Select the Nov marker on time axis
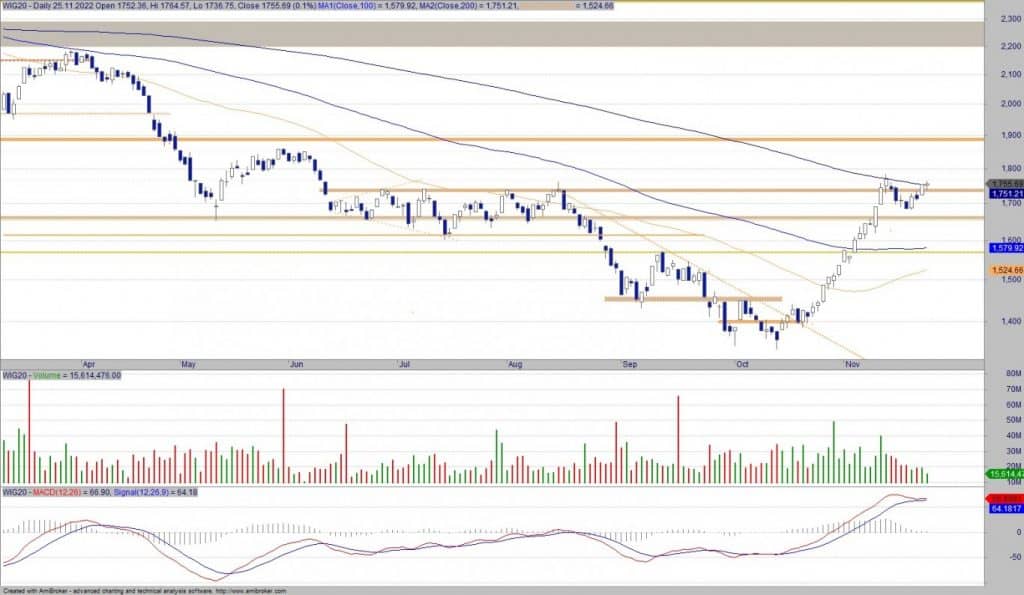This screenshot has width=1024, height=595. tap(851, 366)
